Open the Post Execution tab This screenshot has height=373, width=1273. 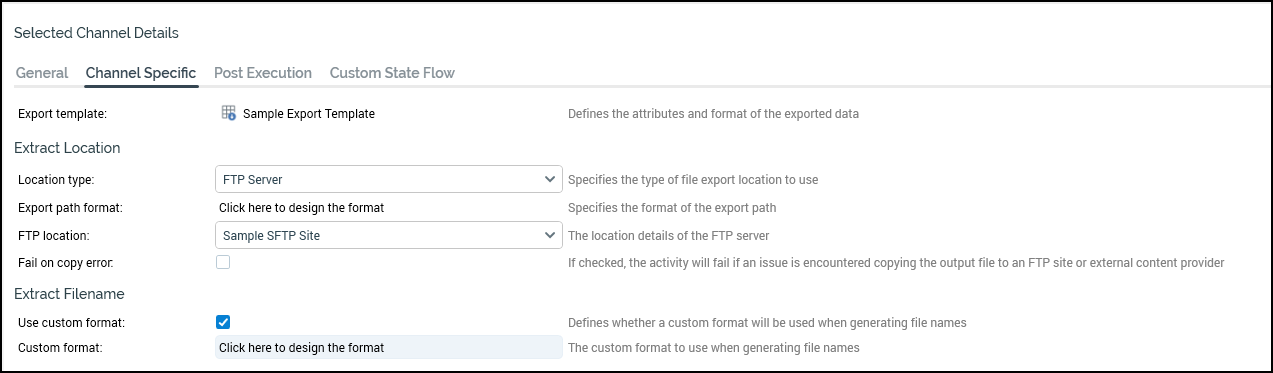[263, 73]
